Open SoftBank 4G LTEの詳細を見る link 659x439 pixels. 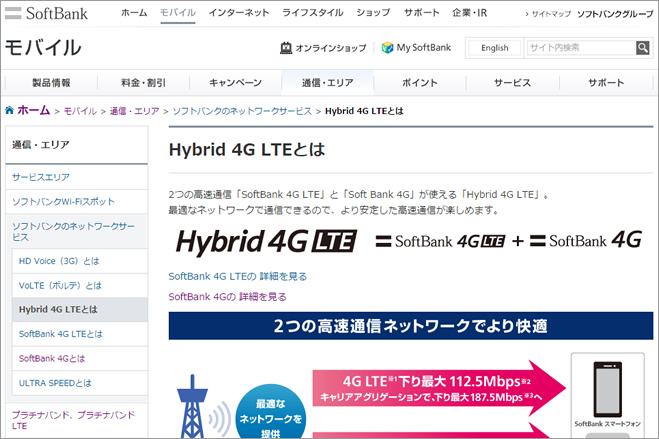click(x=237, y=276)
